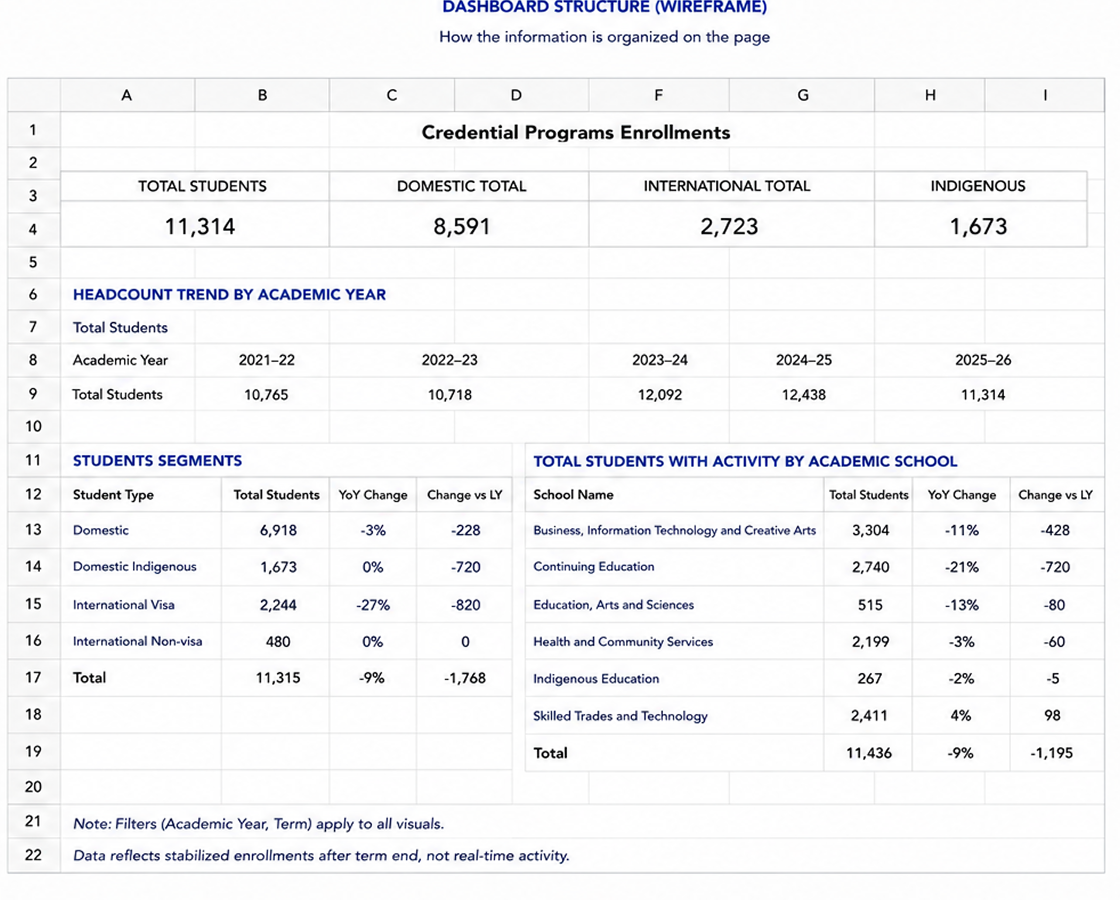Open Health and Community Services school
Screen dimensions: 1120x900
[623, 641]
